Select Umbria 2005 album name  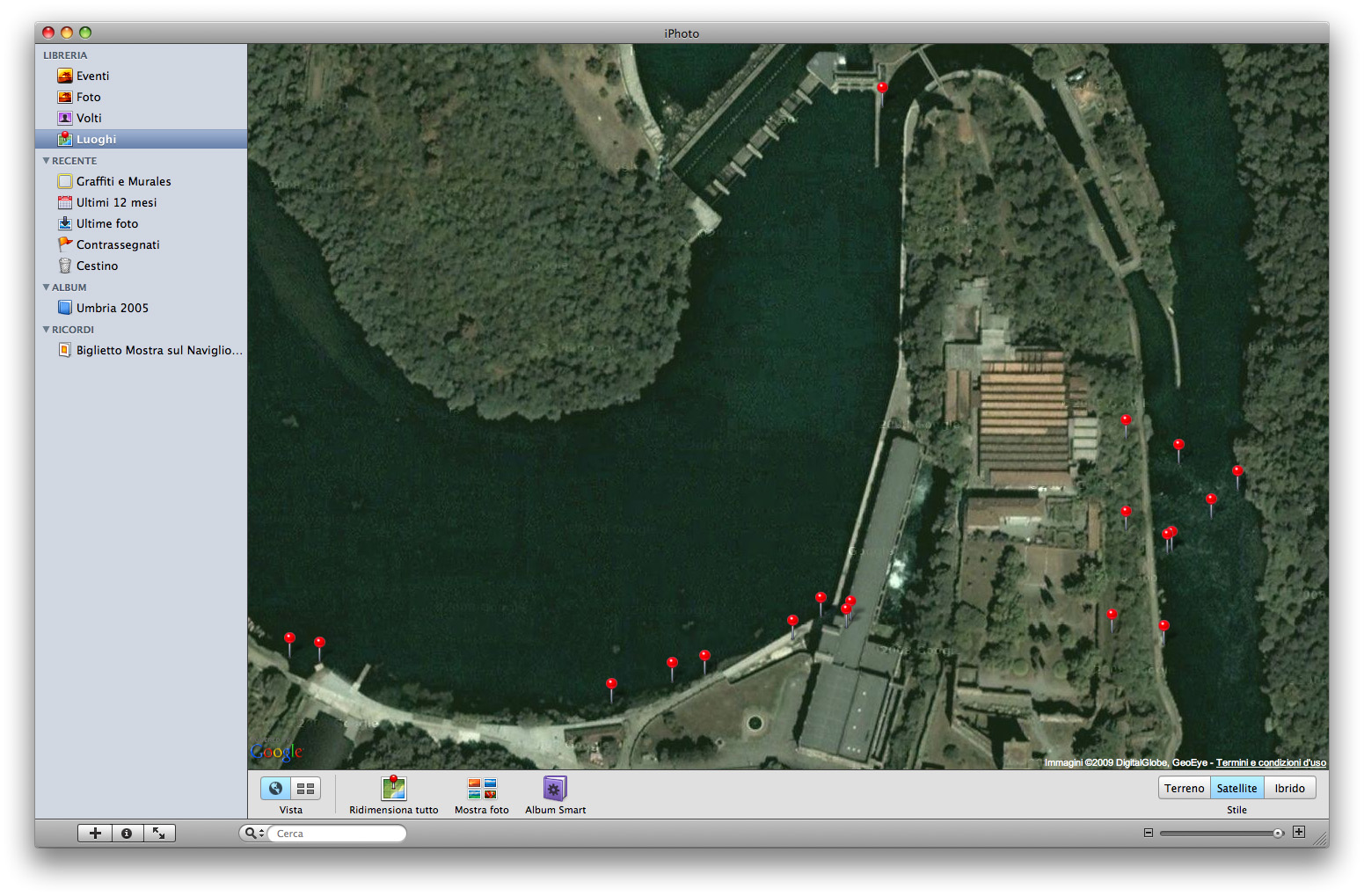tap(113, 308)
